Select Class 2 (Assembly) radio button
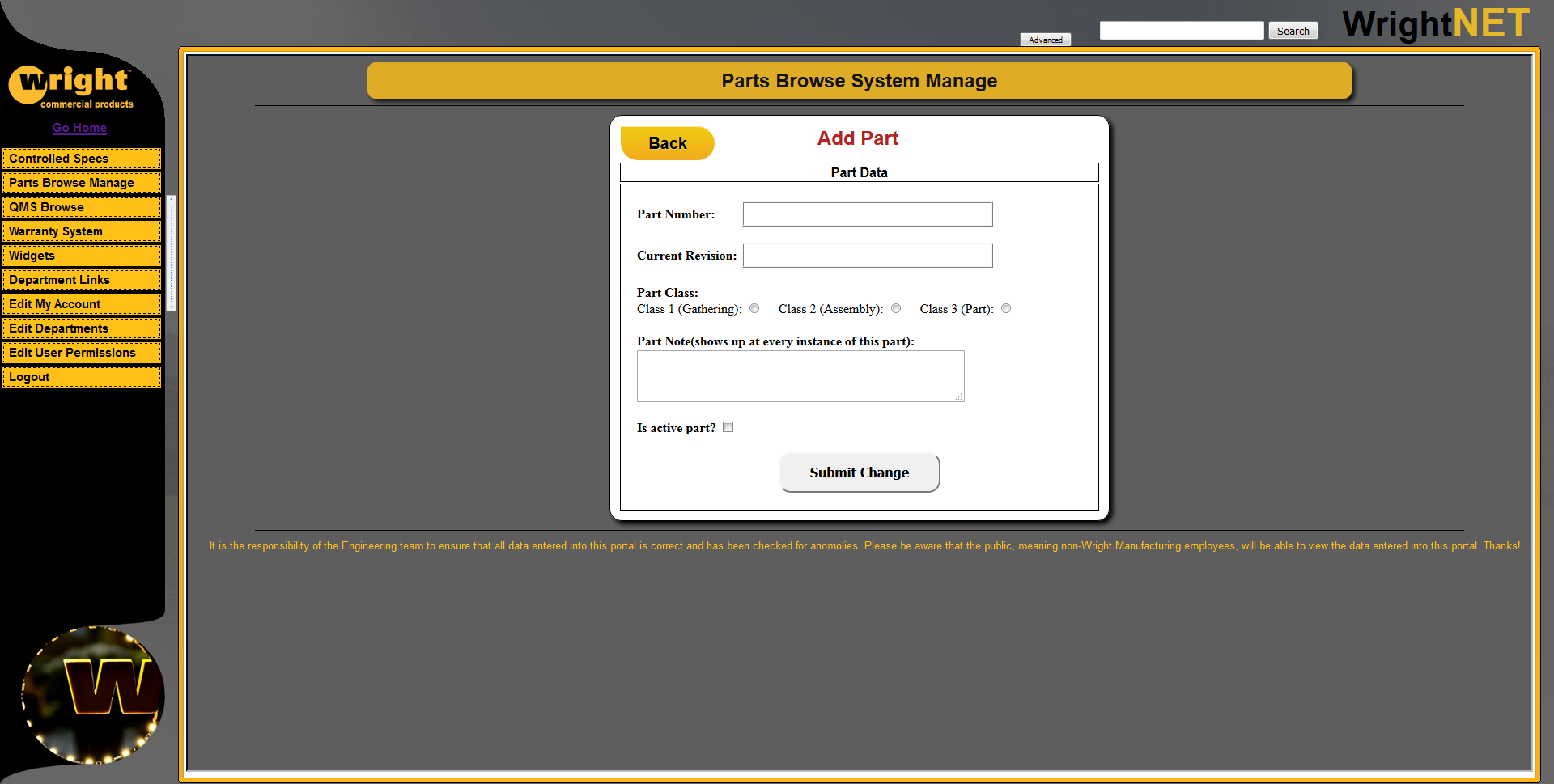The image size is (1554, 784). click(x=896, y=308)
